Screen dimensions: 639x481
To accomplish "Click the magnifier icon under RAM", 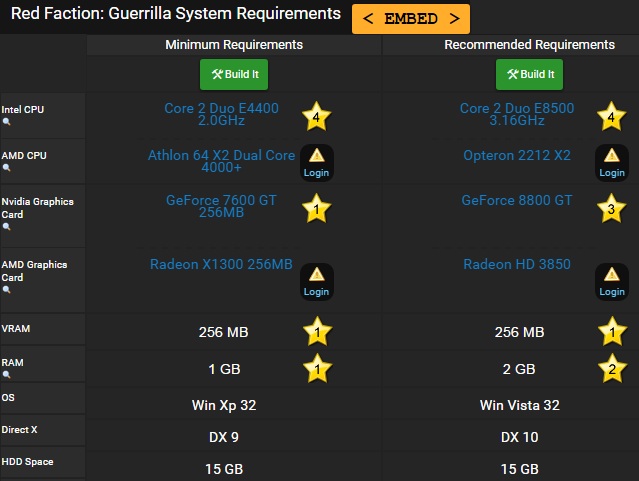I will coord(7,375).
